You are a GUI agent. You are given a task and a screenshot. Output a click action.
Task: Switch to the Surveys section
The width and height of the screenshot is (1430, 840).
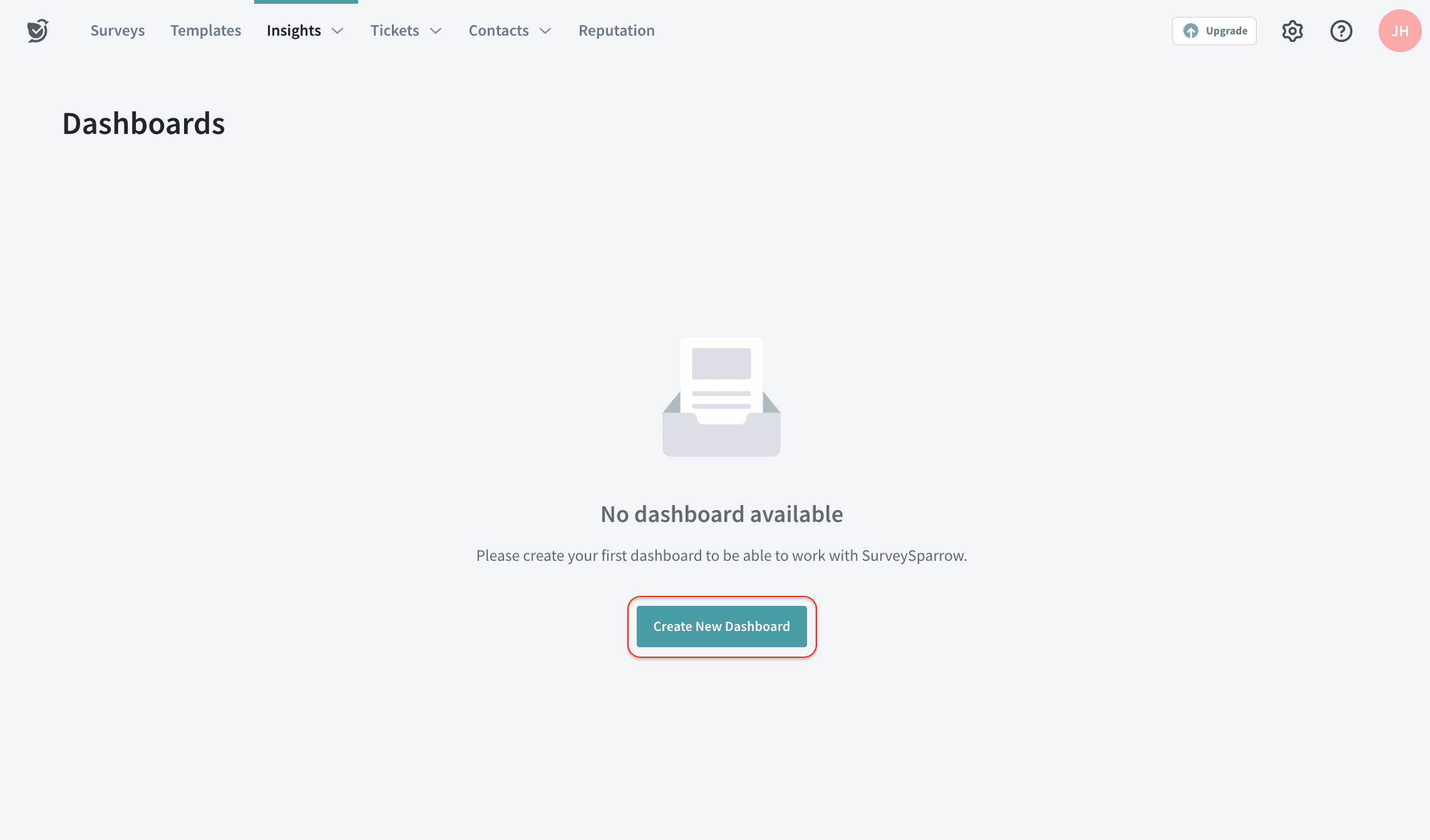[x=118, y=30]
